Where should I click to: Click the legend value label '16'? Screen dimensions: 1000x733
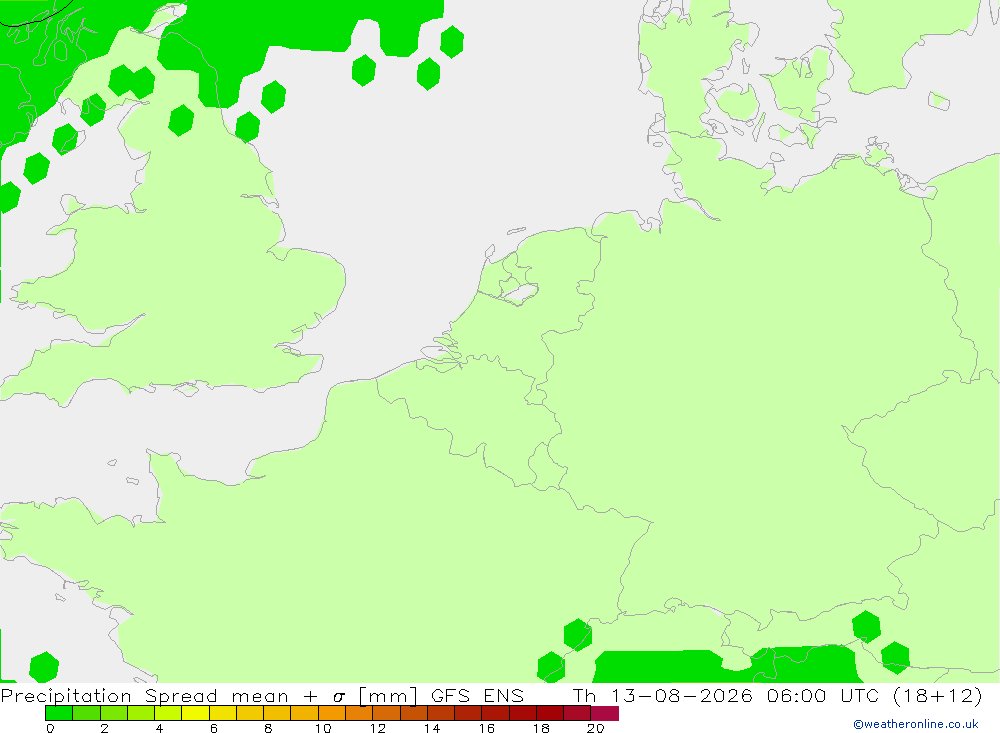coord(487,728)
